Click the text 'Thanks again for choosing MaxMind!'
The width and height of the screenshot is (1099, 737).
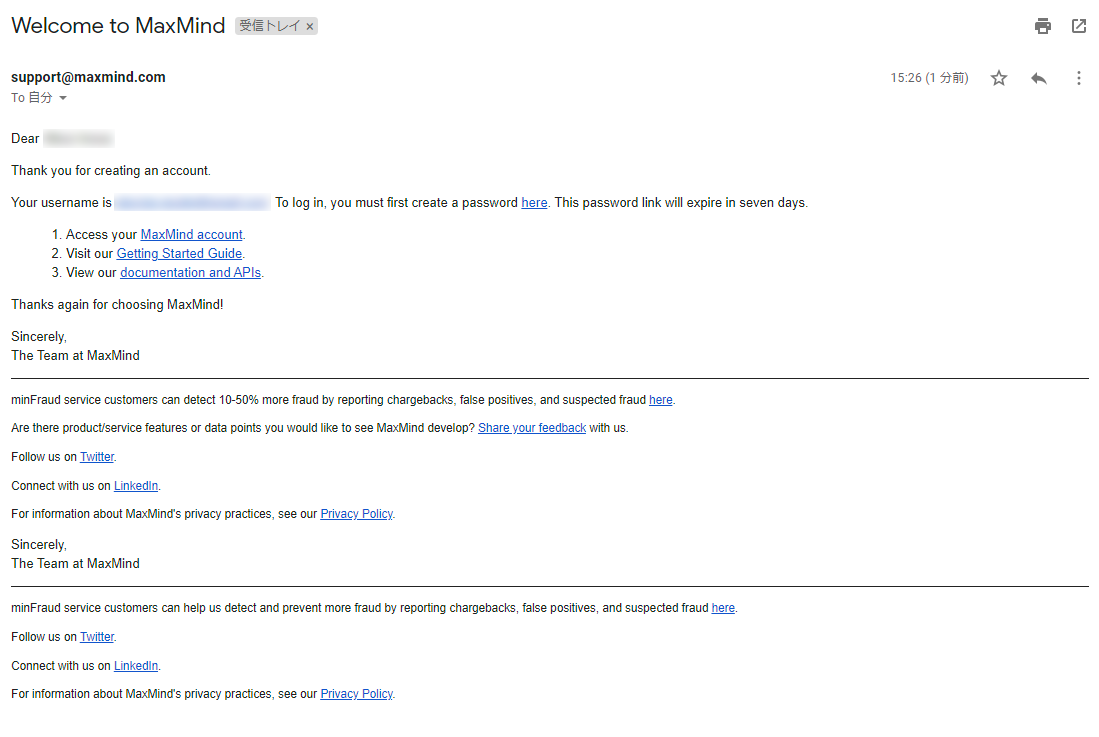coord(117,305)
